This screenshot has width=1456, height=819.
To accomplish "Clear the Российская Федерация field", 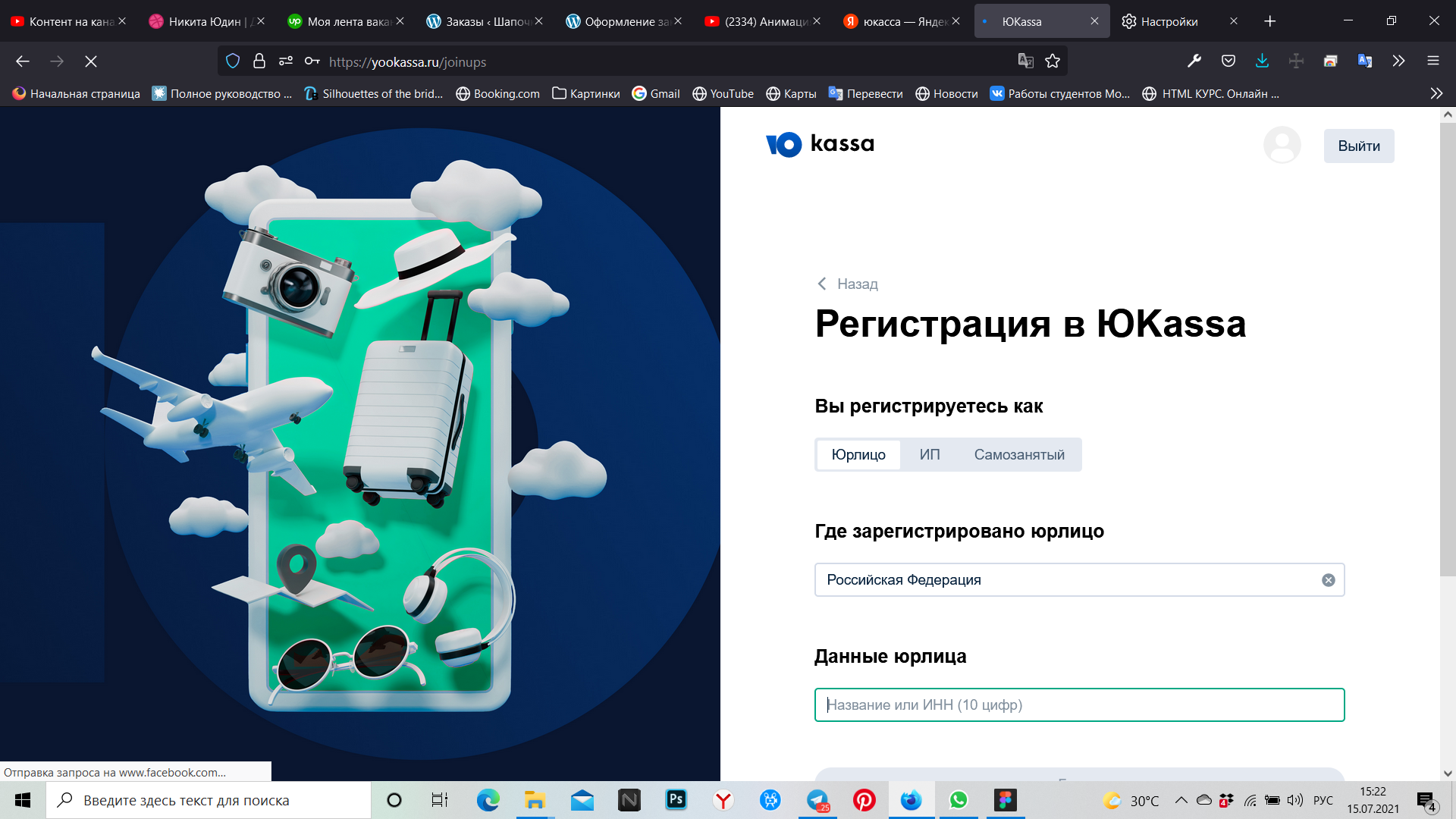I will pos(1329,580).
